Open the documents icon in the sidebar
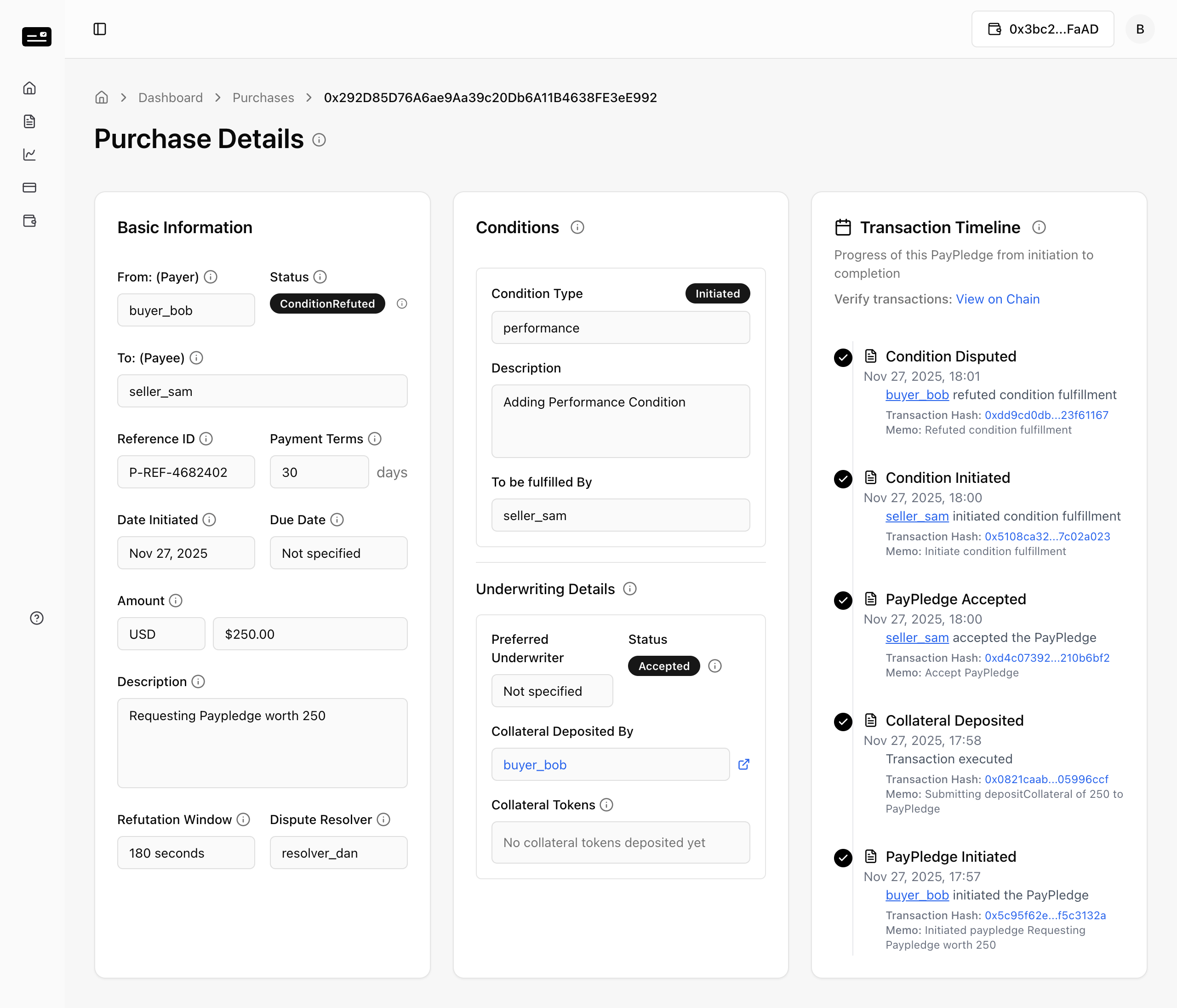Viewport: 1177px width, 1008px height. (29, 121)
